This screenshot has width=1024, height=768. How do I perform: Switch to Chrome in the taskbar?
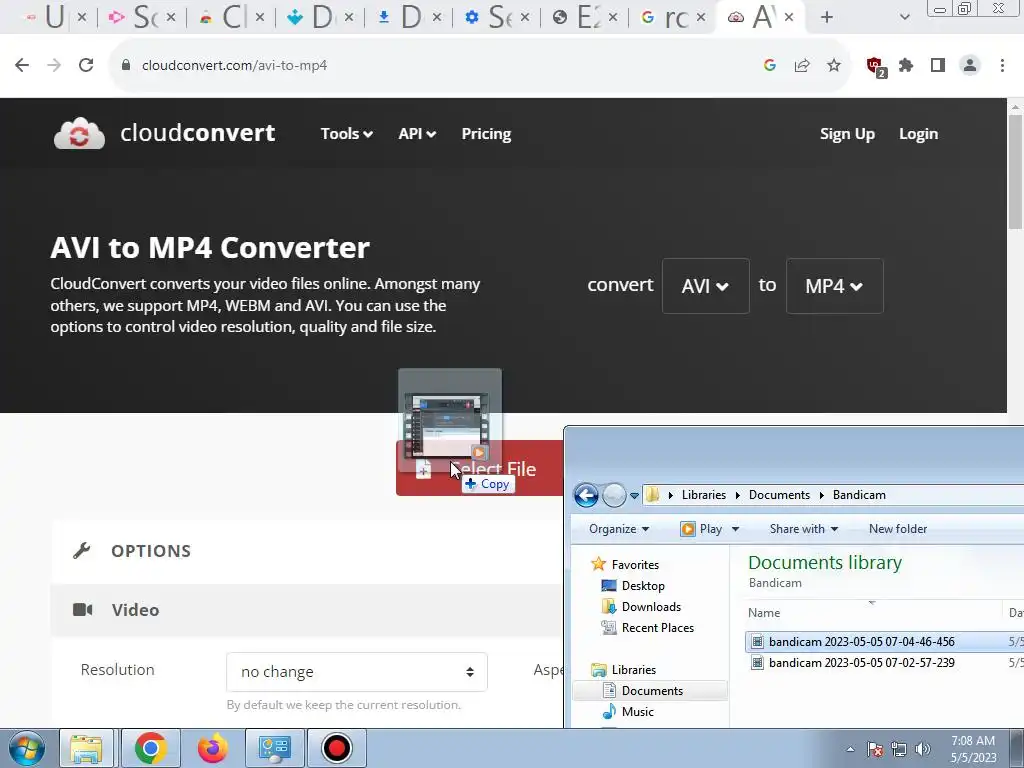(x=150, y=748)
